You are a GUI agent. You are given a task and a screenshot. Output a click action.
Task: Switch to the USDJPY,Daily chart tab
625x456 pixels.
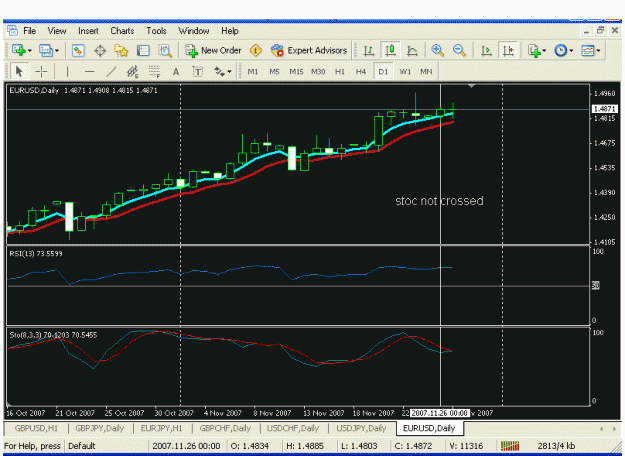point(361,428)
